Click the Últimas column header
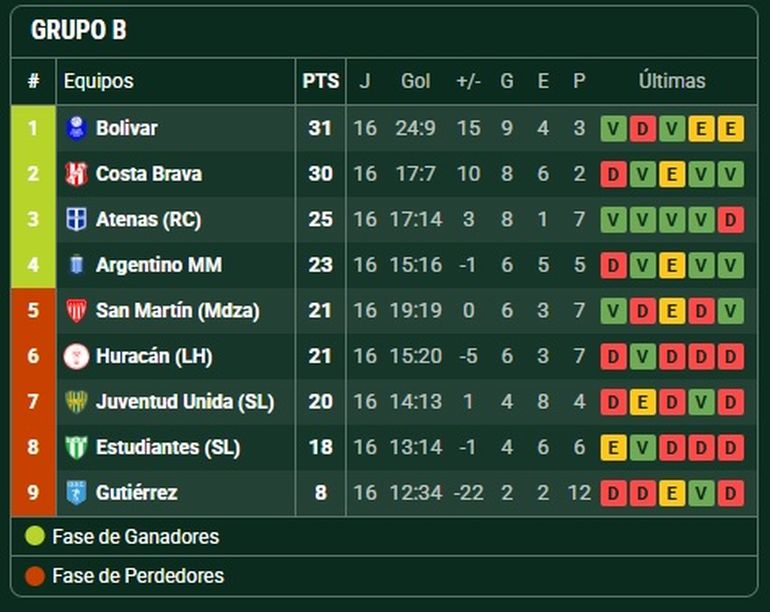This screenshot has height=612, width=770. click(672, 81)
